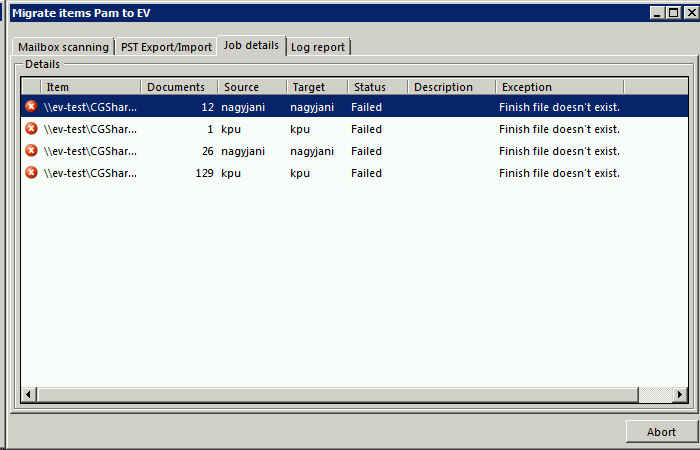Click the Description column header
This screenshot has width=700, height=450.
coord(450,87)
